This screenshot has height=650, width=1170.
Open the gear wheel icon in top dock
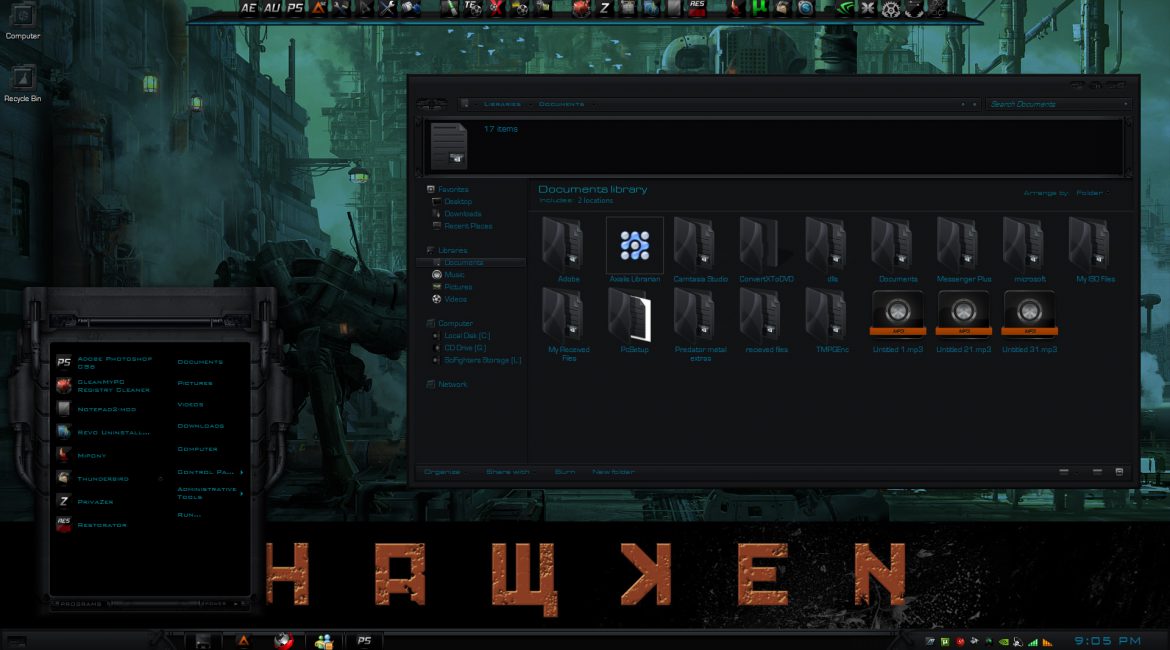pos(890,9)
